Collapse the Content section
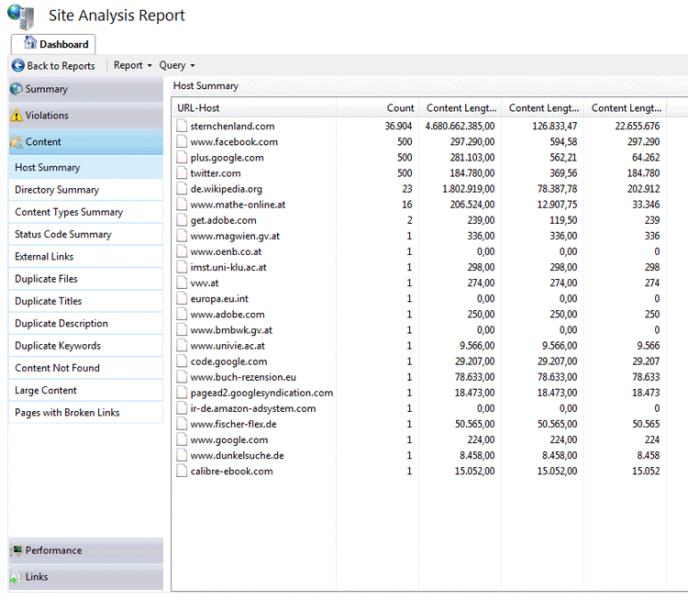 coord(86,142)
